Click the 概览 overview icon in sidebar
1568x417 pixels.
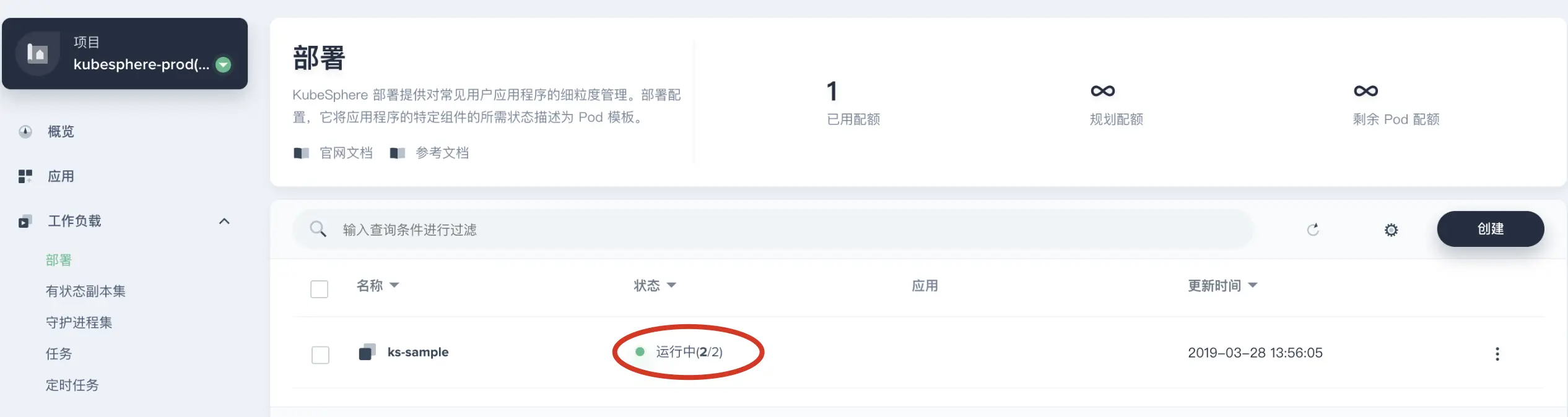(25, 131)
